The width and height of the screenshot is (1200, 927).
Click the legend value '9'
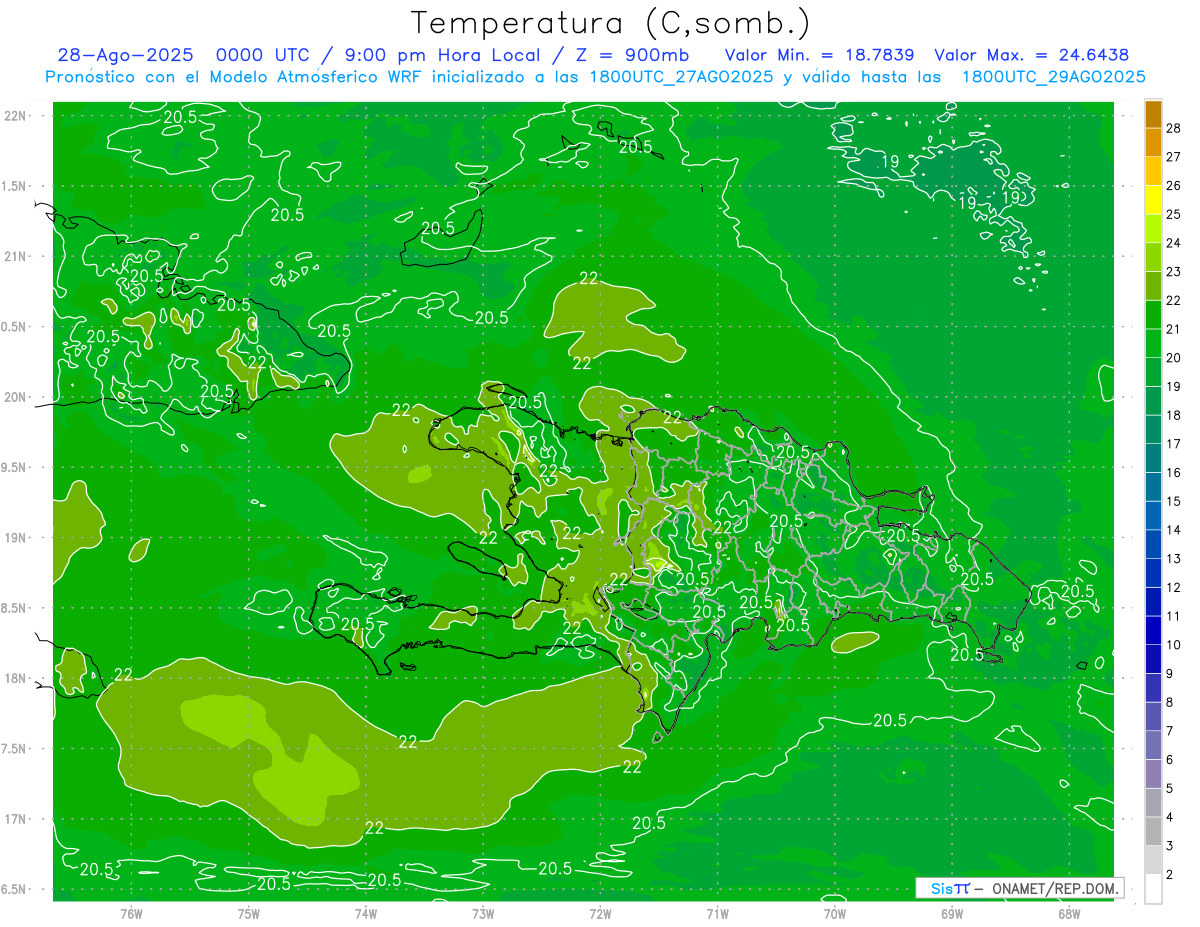[1171, 673]
